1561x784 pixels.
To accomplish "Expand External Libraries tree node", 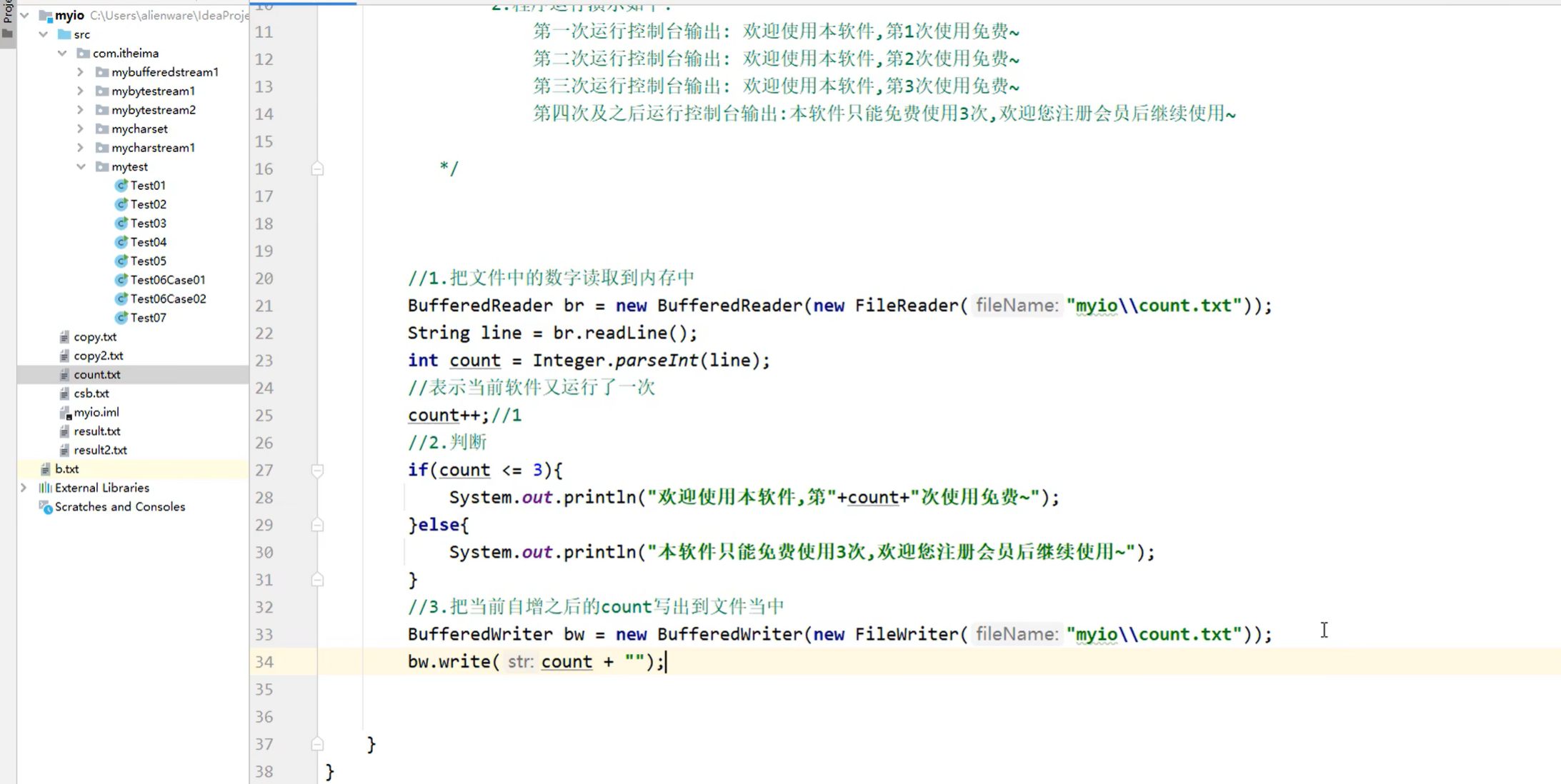I will pos(24,488).
